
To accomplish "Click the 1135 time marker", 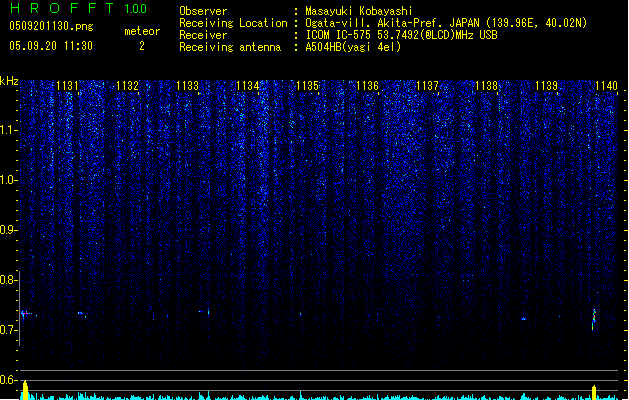I will pos(307,86).
